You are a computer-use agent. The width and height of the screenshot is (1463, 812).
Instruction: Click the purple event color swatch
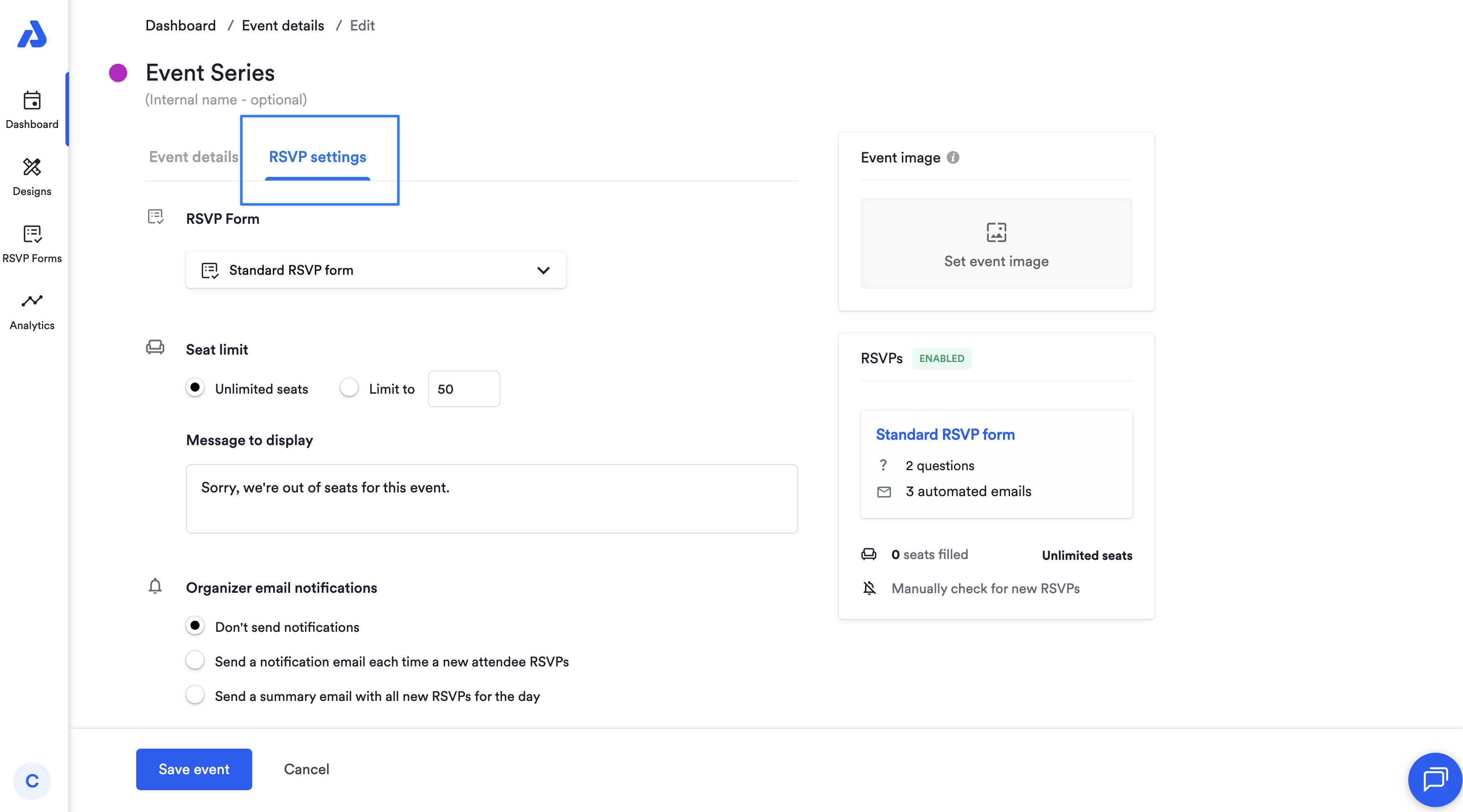point(118,73)
